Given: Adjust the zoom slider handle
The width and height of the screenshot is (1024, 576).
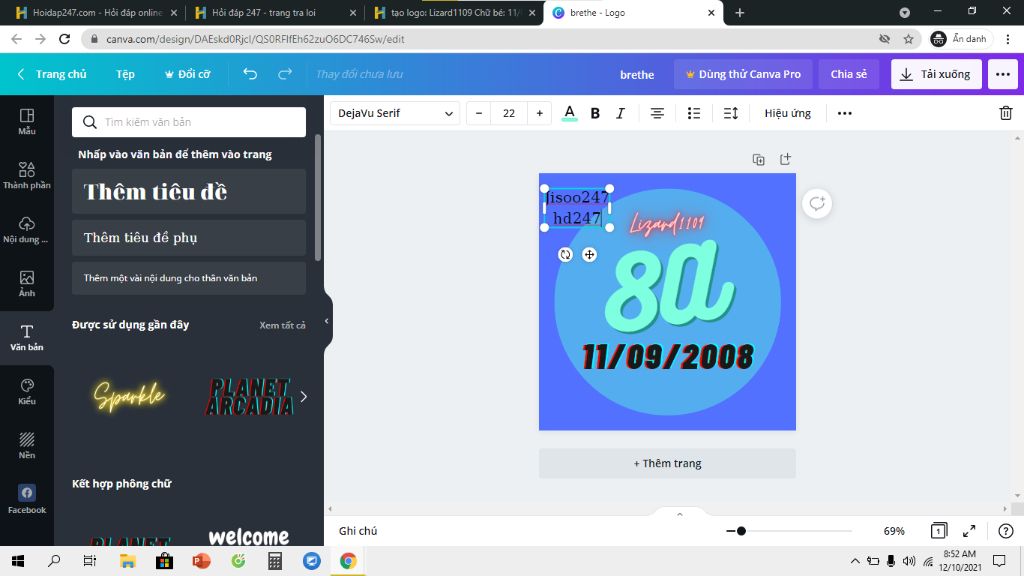Looking at the screenshot, I should (741, 531).
